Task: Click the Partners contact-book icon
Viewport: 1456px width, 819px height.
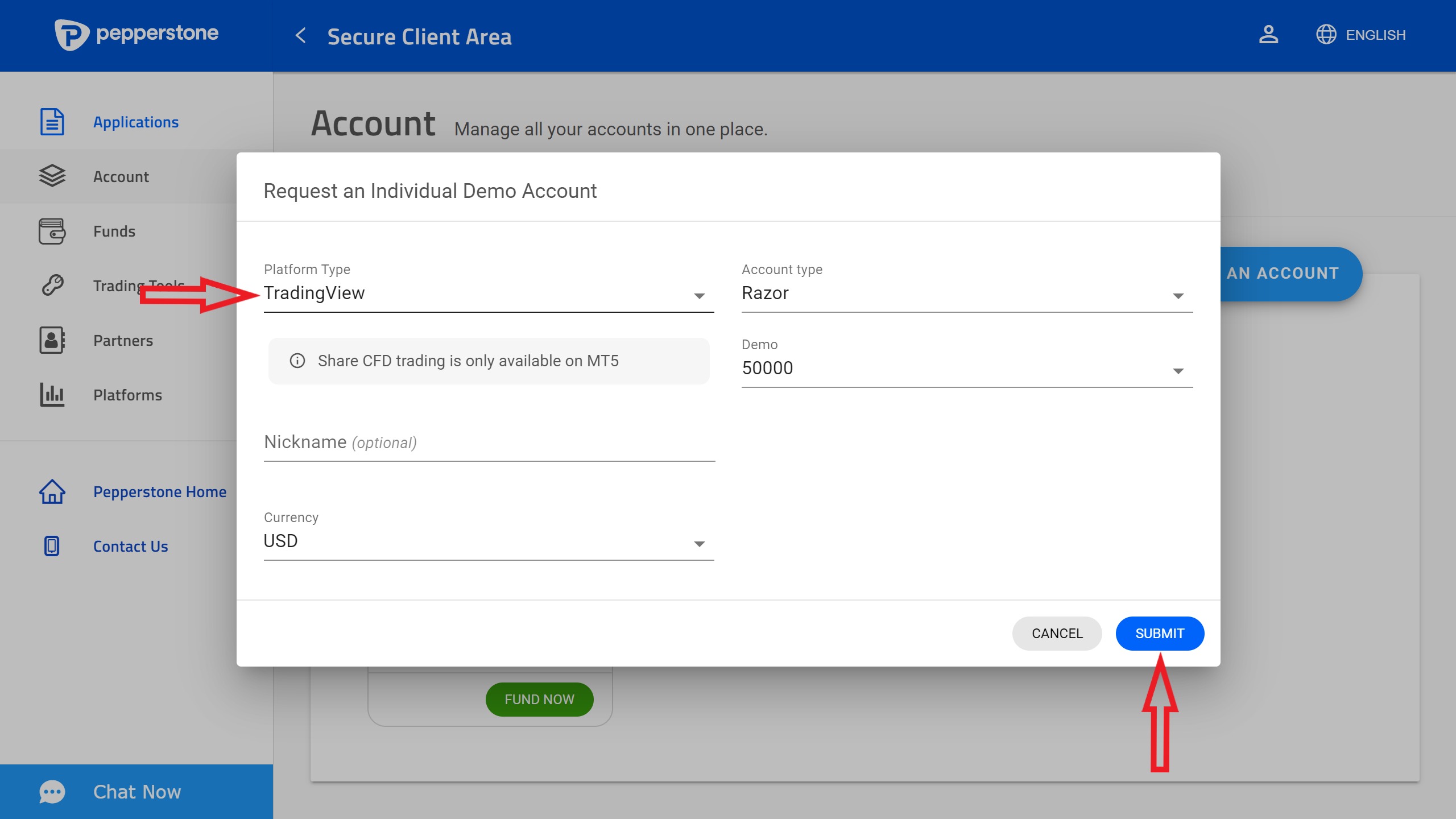Action: pyautogui.click(x=52, y=341)
